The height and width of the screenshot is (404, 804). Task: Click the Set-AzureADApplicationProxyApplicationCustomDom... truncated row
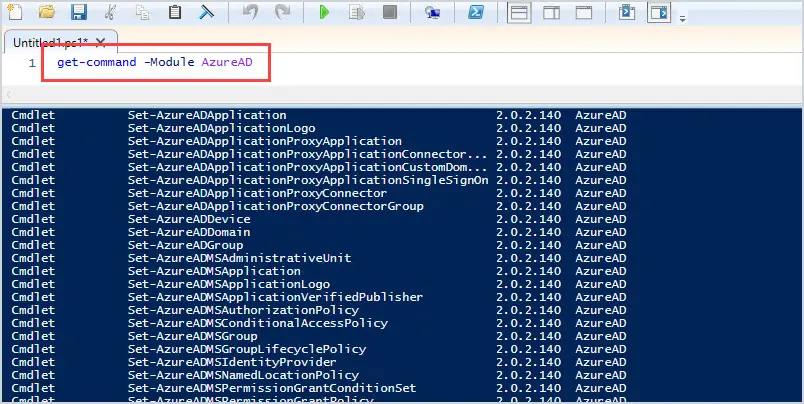(x=308, y=167)
